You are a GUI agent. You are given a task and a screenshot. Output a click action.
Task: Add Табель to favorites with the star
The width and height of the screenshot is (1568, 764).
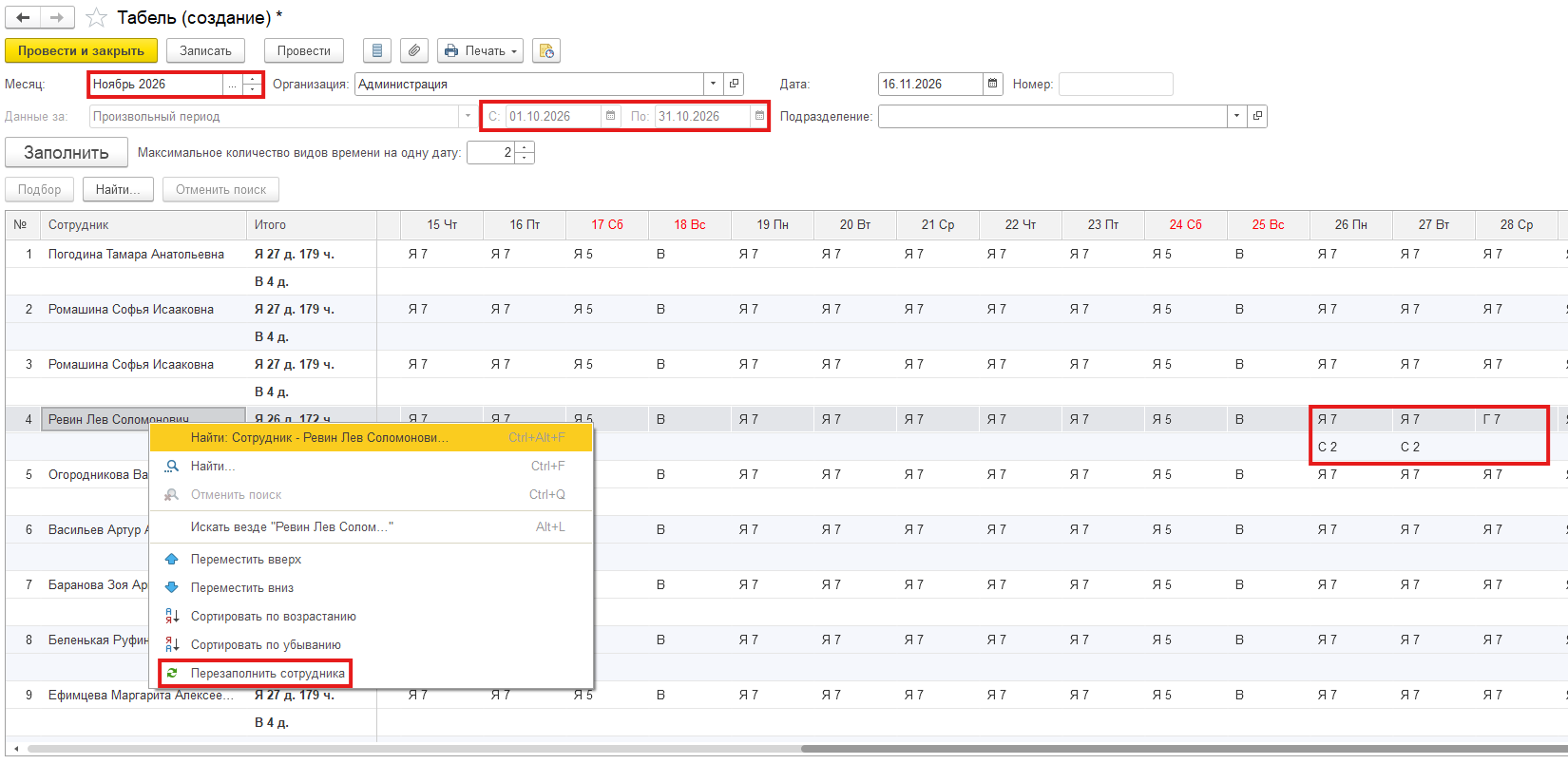tap(96, 18)
